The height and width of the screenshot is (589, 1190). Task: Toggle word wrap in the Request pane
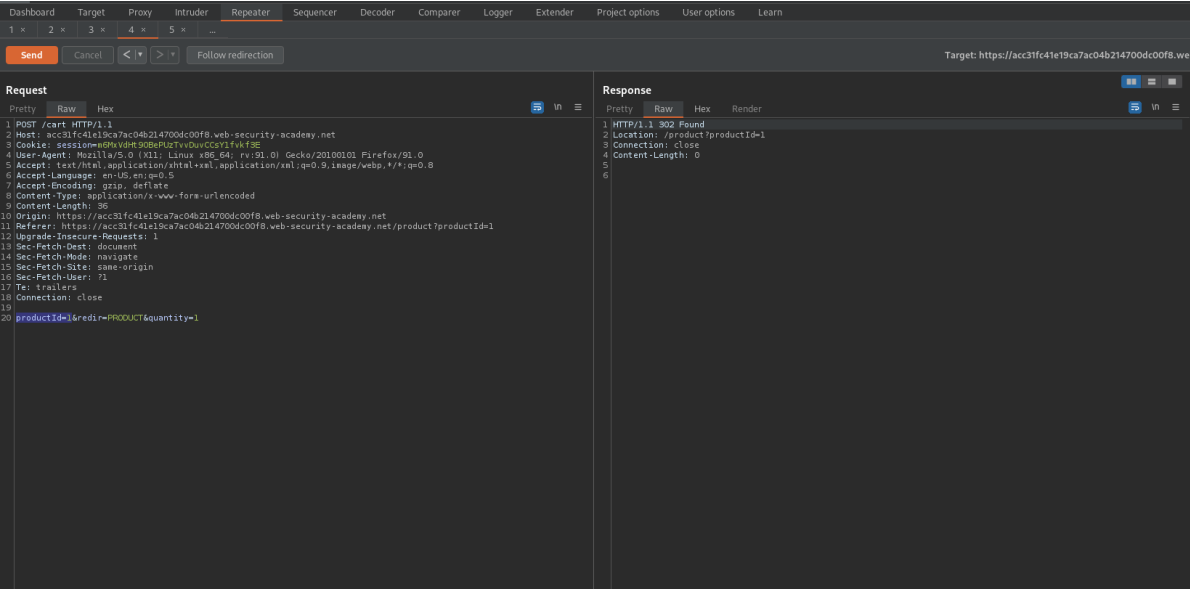(x=537, y=108)
